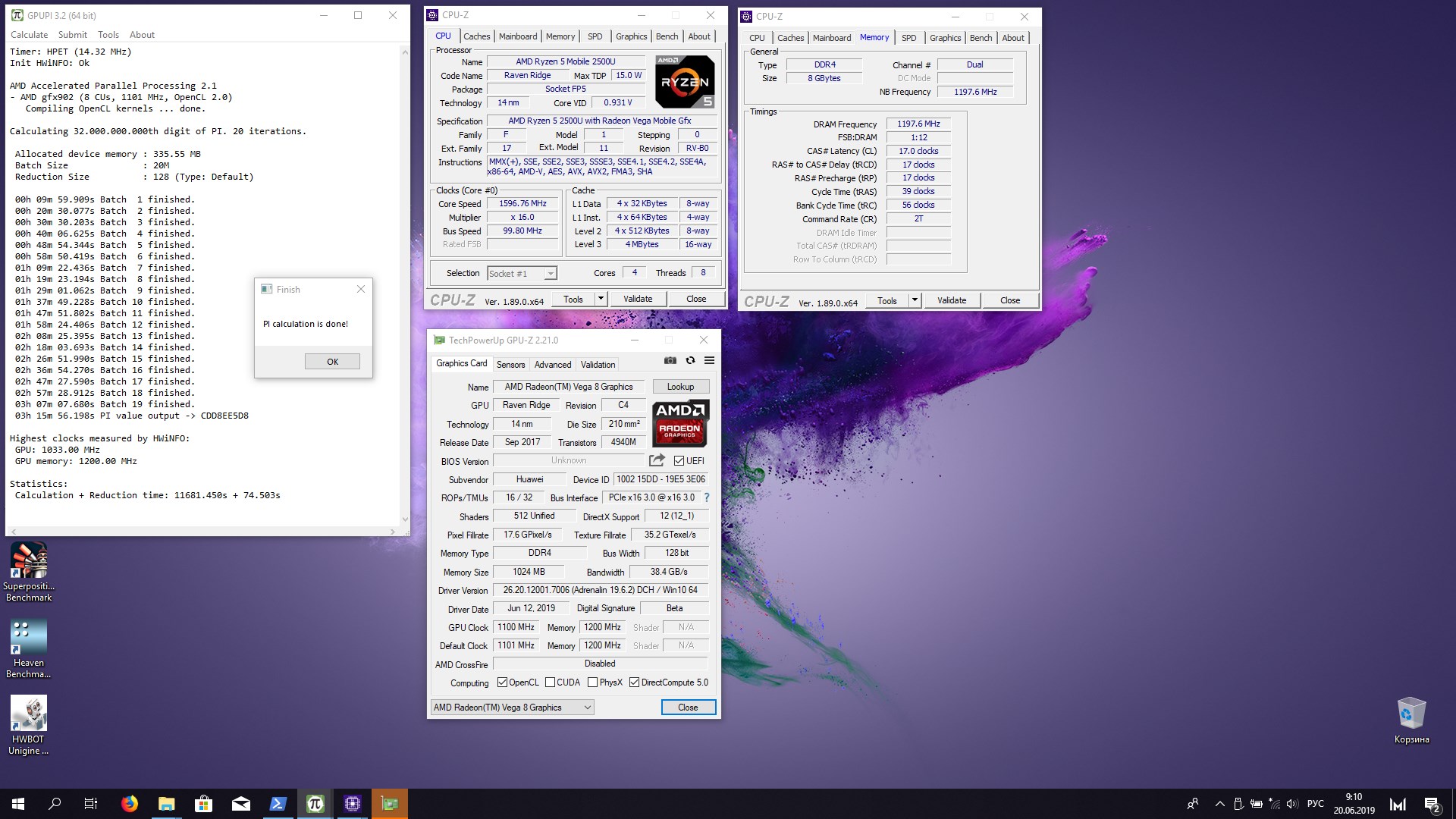This screenshot has height=819, width=1456.
Task: Open the GPU selector dropdown in GPU-Z
Action: 512,708
